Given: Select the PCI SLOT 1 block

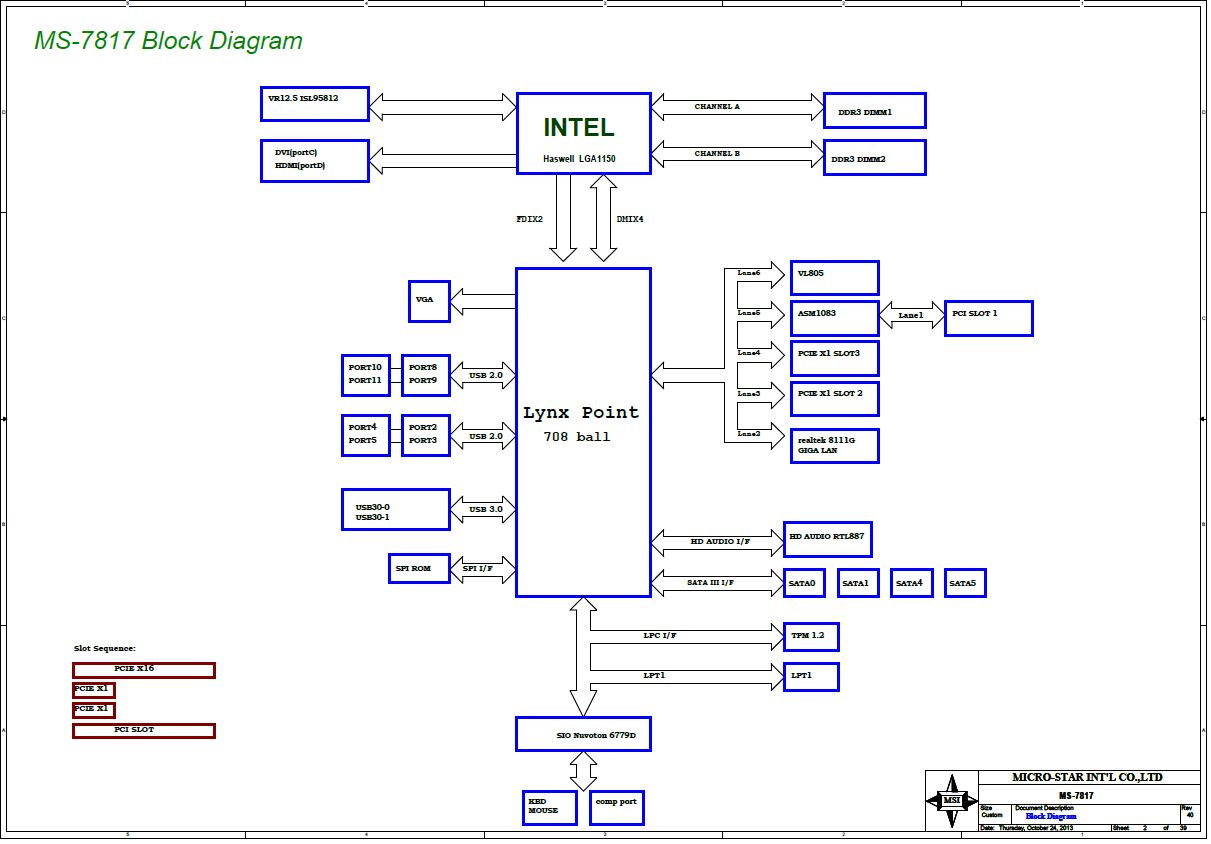Looking at the screenshot, I should tap(989, 318).
